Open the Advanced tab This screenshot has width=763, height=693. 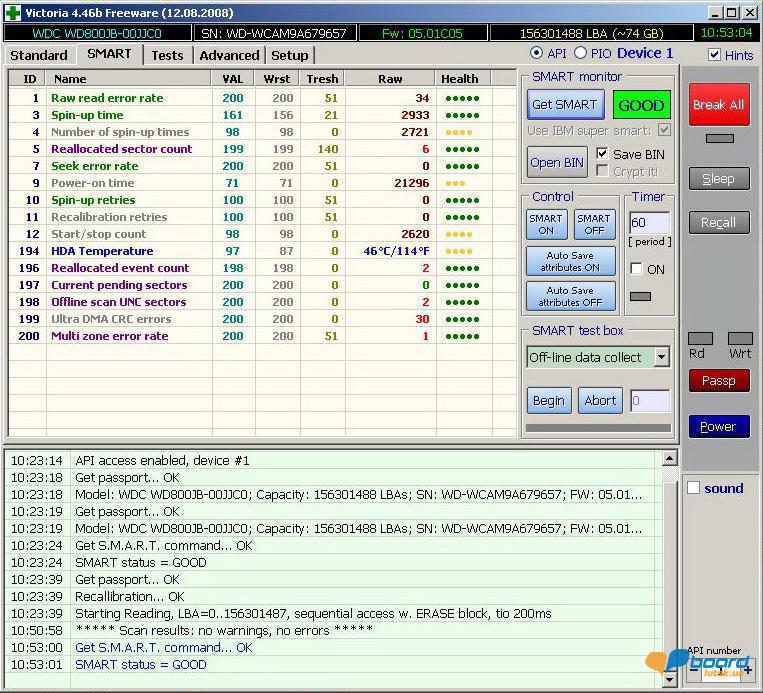pos(229,55)
